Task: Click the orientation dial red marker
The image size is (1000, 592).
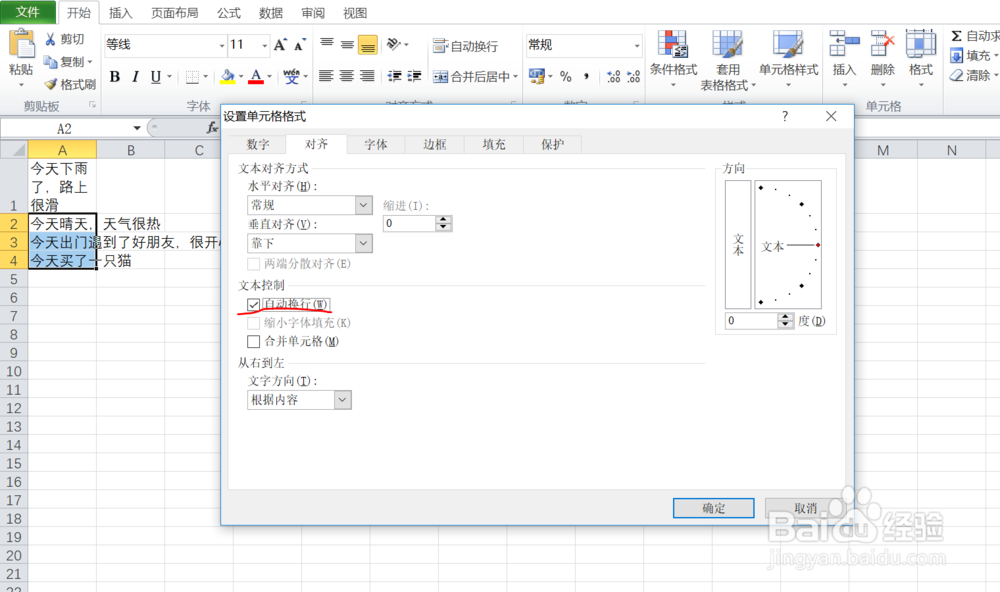Action: [x=818, y=245]
